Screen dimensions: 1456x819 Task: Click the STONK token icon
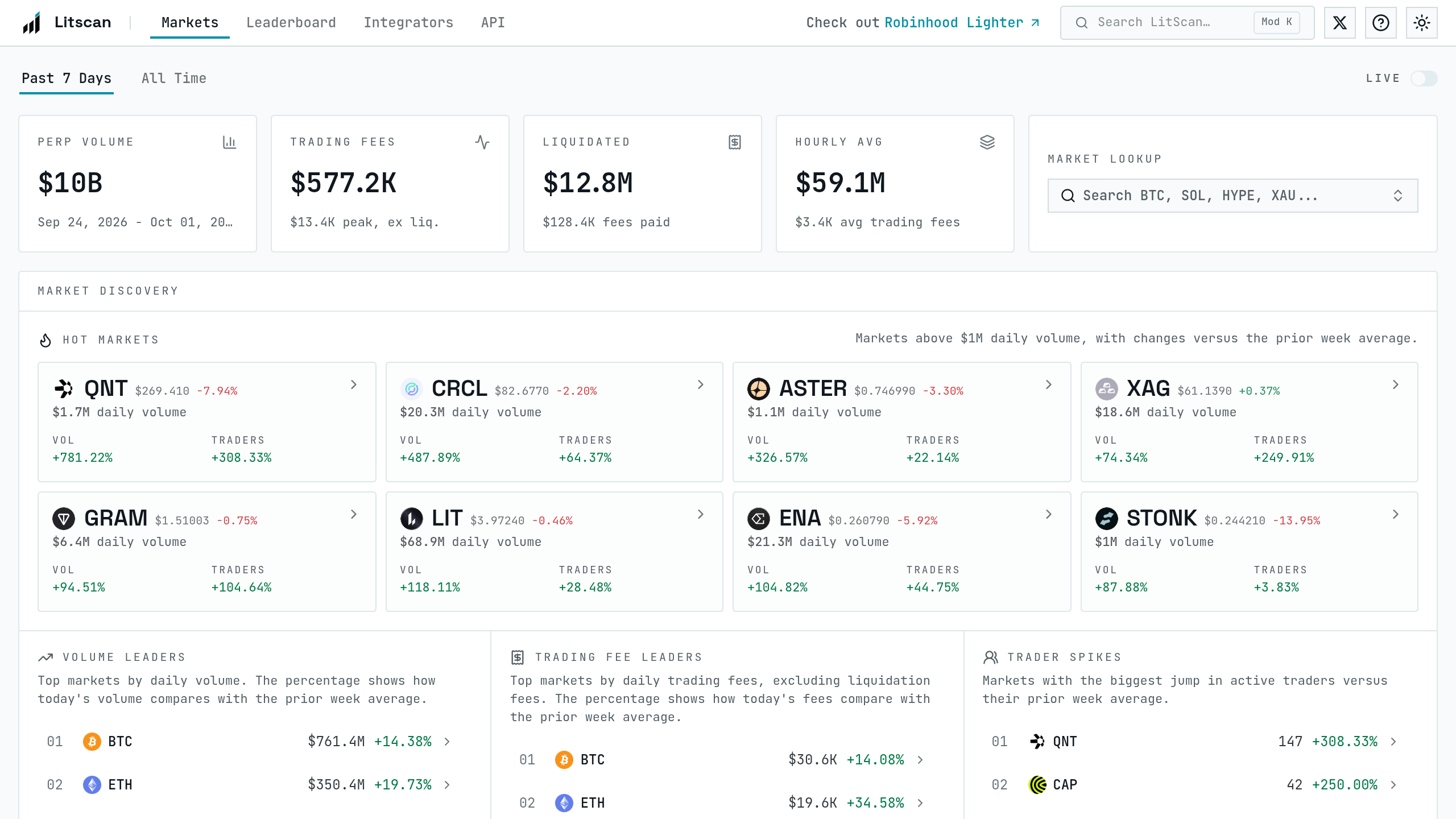coord(1106,519)
